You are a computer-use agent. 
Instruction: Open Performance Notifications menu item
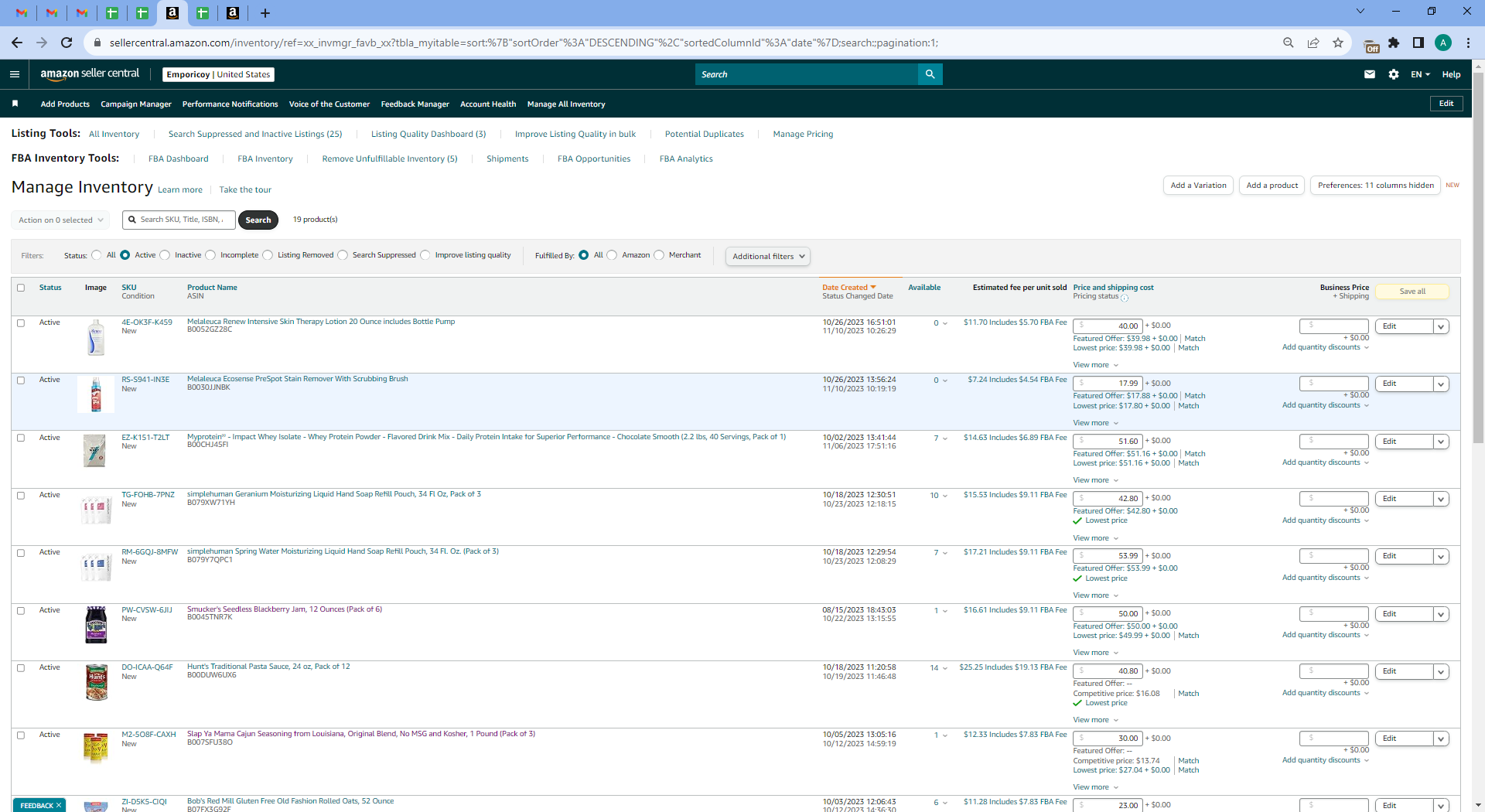click(230, 104)
